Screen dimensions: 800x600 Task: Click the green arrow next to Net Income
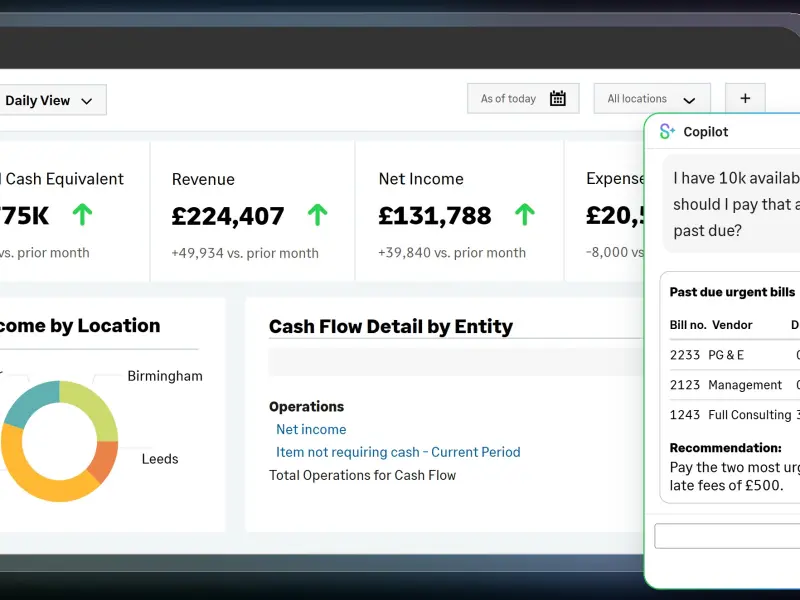[524, 214]
